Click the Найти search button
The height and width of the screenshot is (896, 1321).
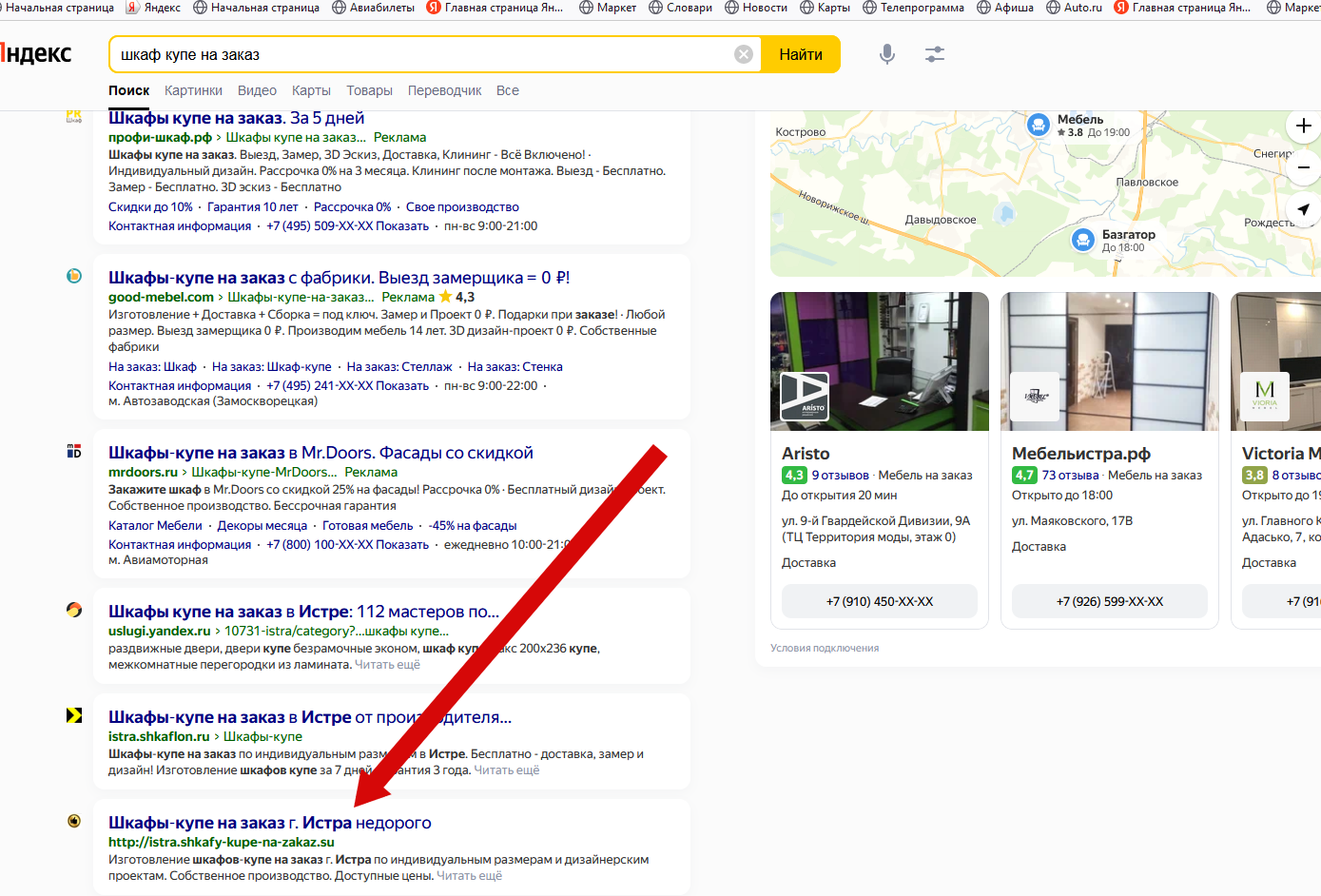801,54
